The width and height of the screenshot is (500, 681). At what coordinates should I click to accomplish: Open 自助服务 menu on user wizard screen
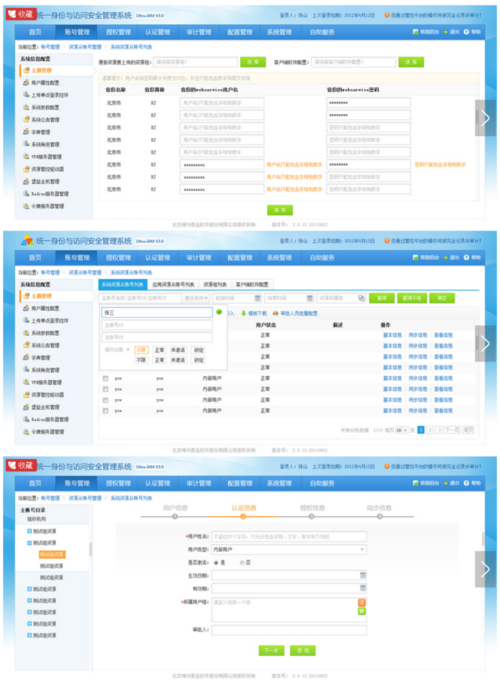click(322, 483)
